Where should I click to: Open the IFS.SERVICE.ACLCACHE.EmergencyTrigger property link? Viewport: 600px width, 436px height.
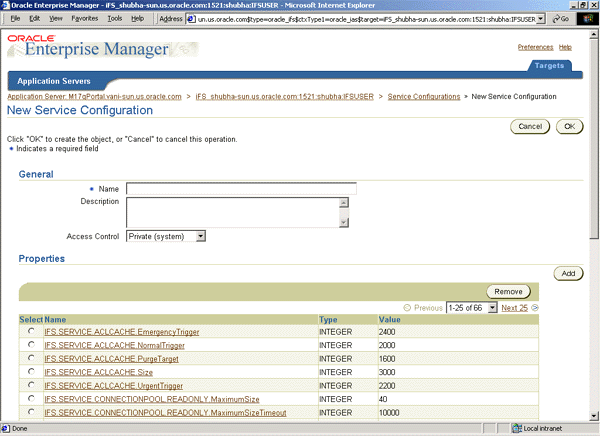pyautogui.click(x=122, y=332)
